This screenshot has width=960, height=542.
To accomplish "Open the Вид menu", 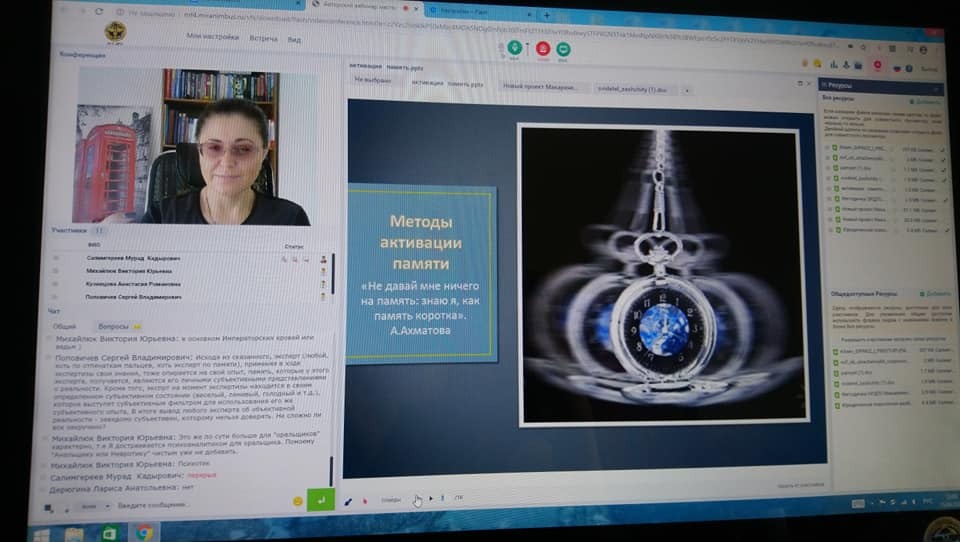I will point(294,39).
